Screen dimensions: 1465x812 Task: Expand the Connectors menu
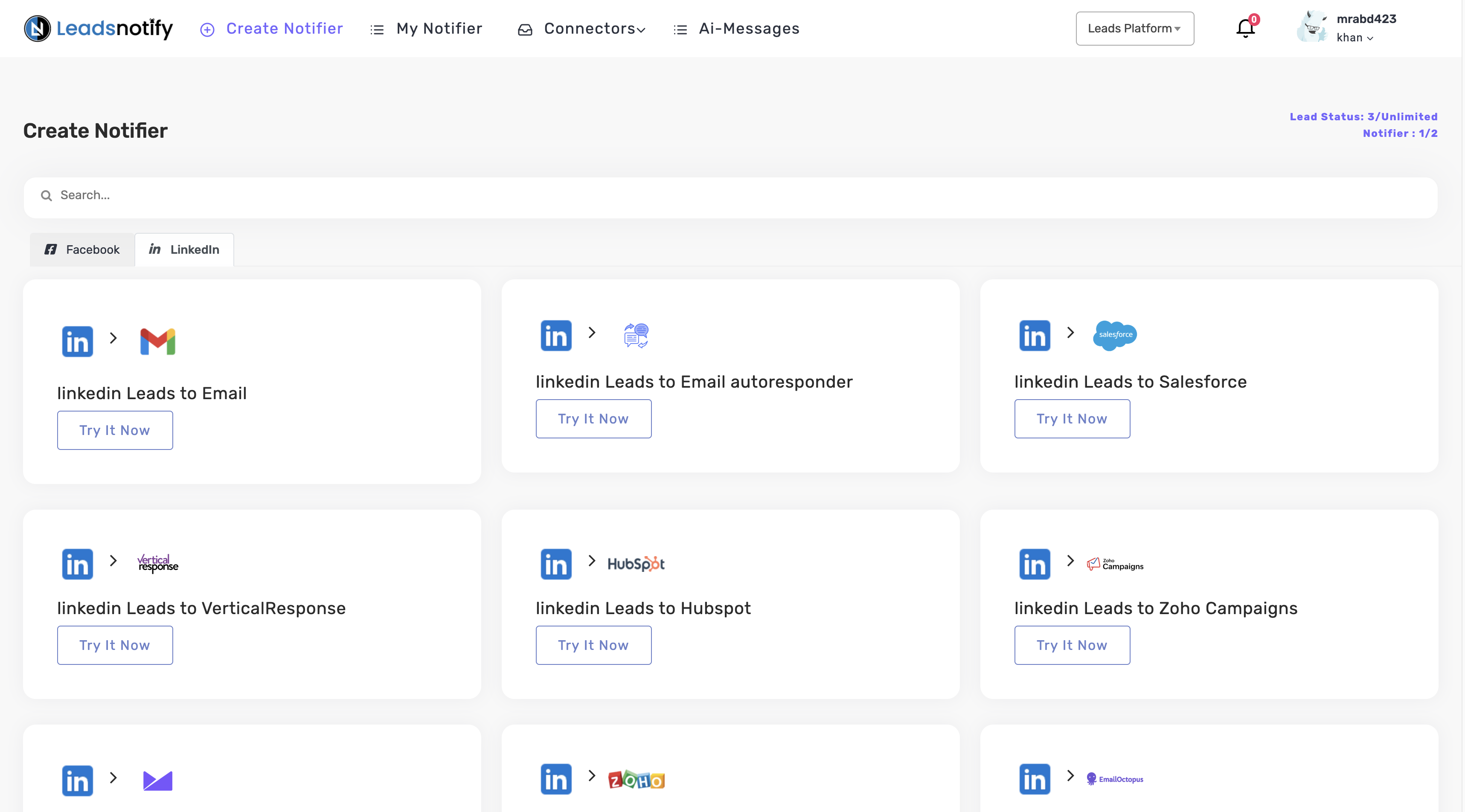coord(594,29)
